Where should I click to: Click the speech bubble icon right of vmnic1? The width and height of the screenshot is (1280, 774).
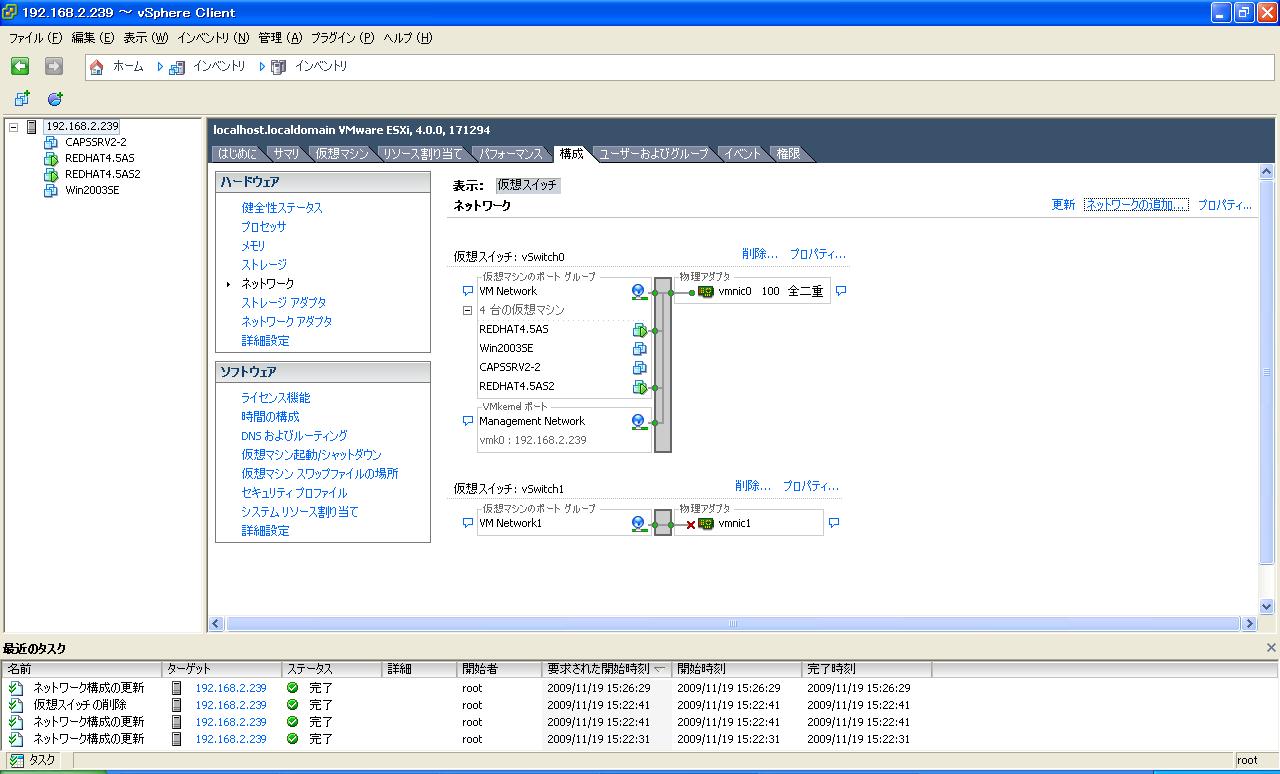834,523
